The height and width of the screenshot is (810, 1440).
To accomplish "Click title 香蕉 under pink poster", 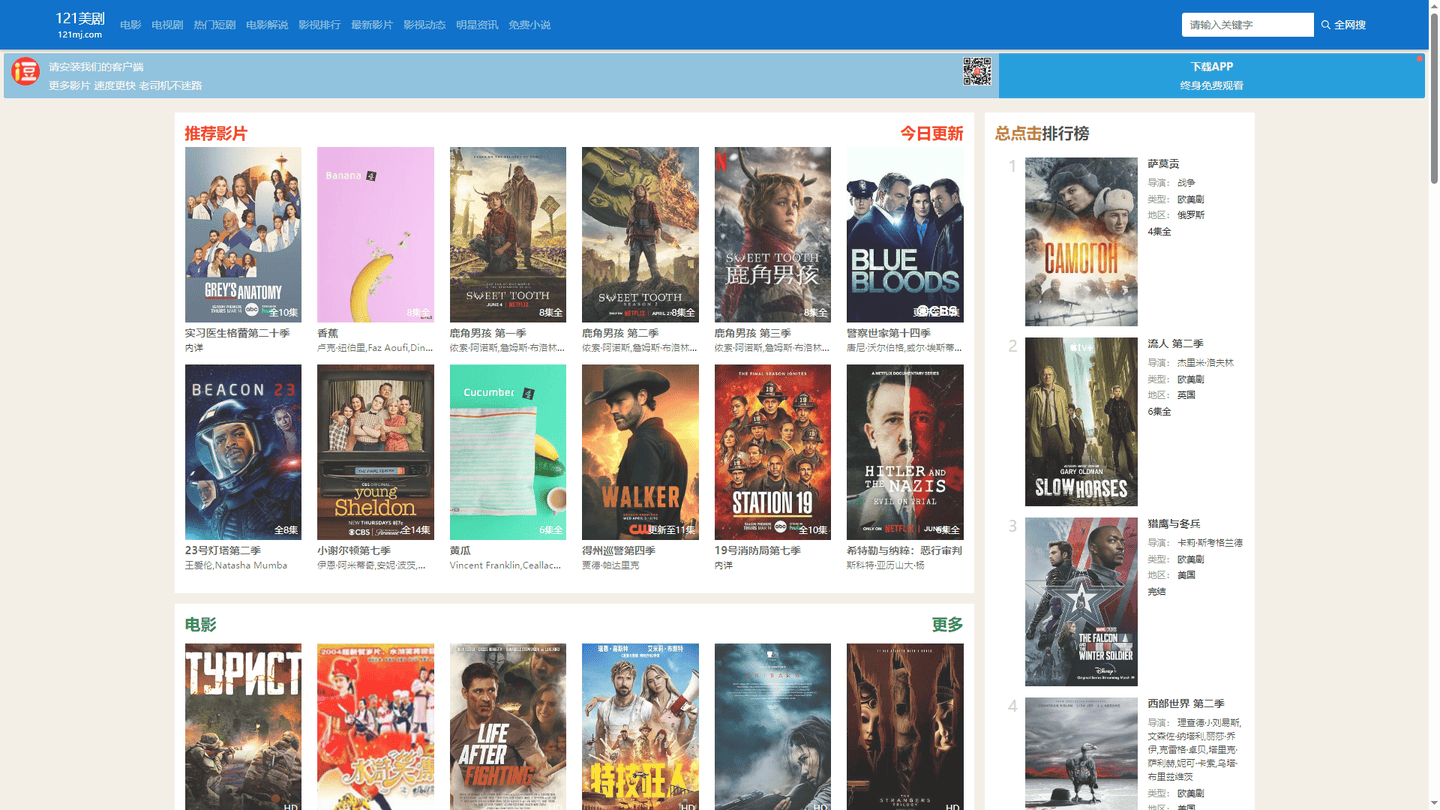I will [x=328, y=333].
